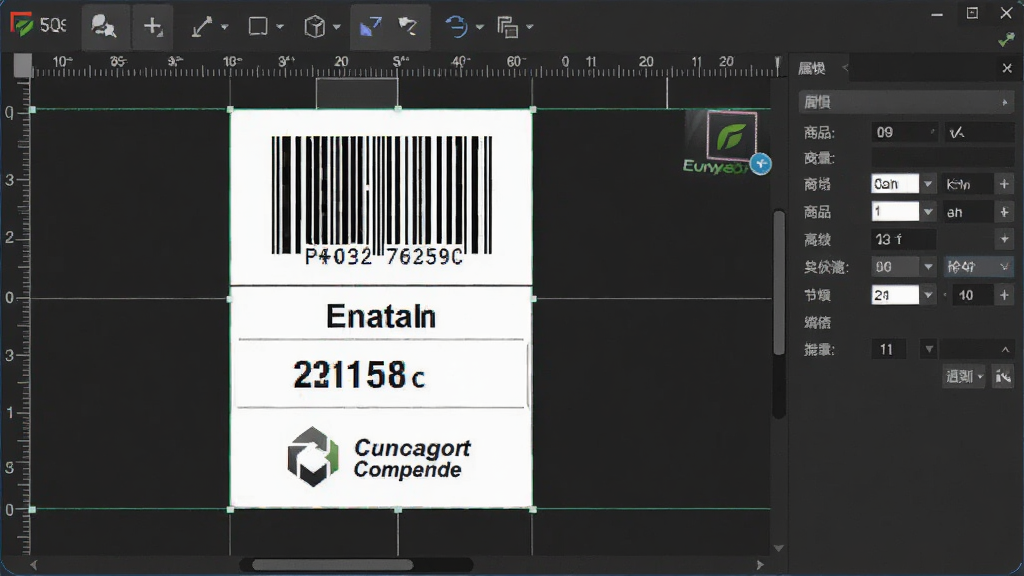Click the horizontal scrollbar right arrow
Screen dimensions: 1024x576
(760, 565)
